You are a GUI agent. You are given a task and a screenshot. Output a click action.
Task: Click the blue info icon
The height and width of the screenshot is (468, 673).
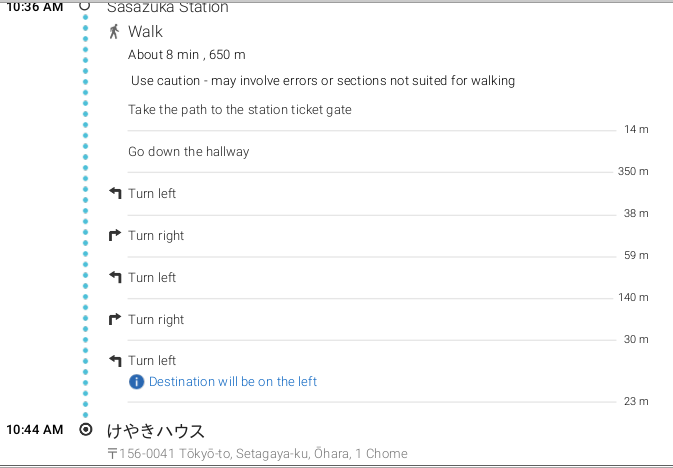tap(137, 382)
